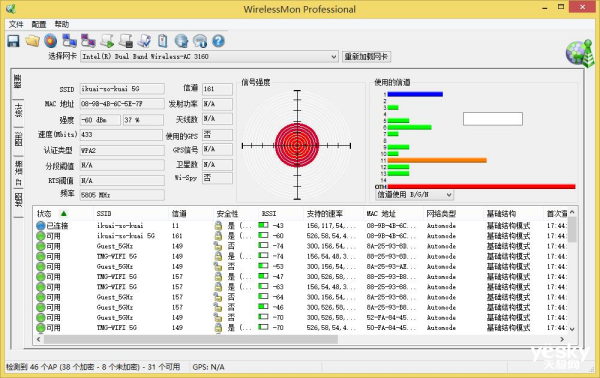
Task: Click the connect computers toolbar icon
Action: click(69, 41)
